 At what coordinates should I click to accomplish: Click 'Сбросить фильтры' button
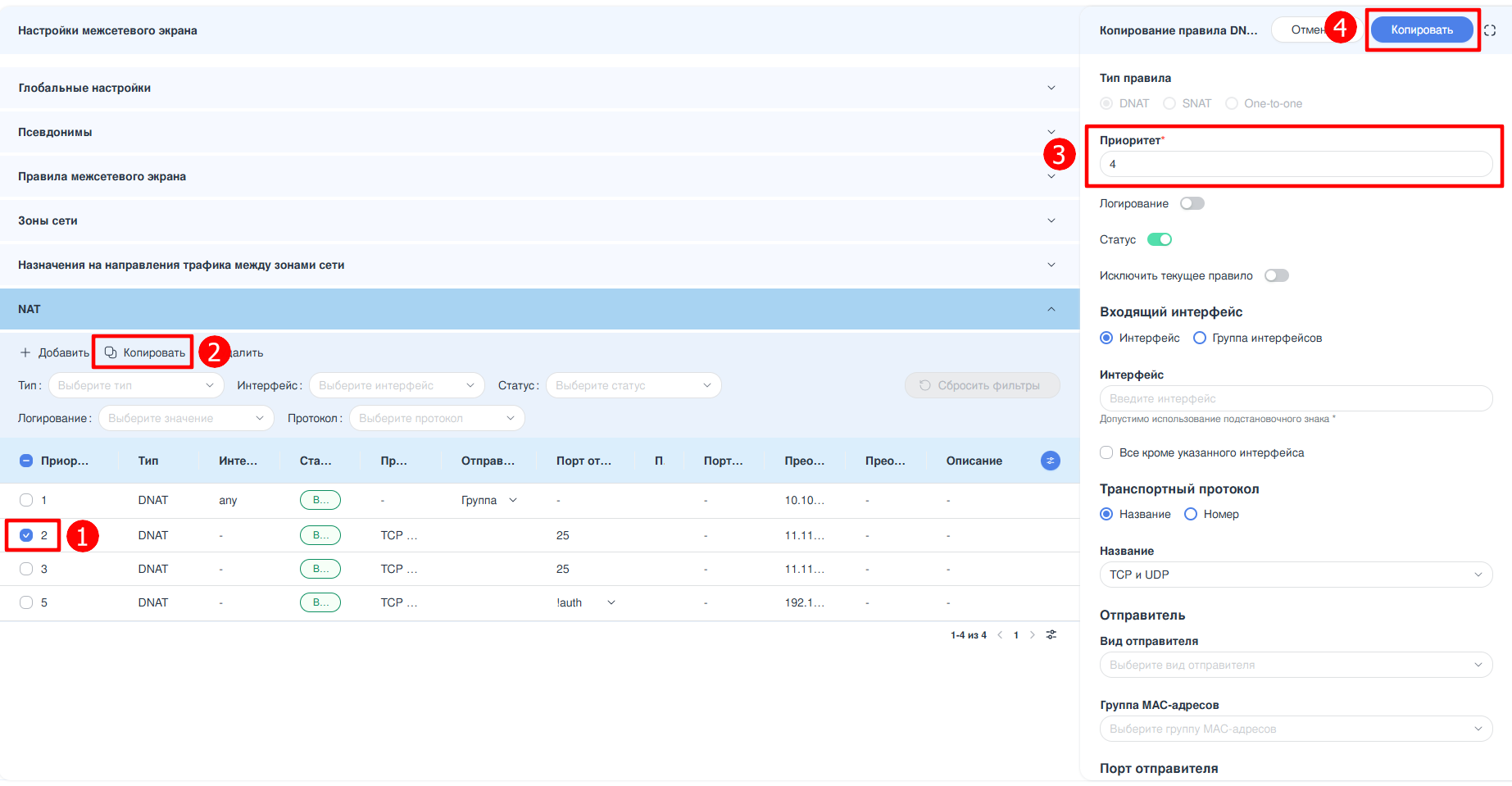[982, 385]
